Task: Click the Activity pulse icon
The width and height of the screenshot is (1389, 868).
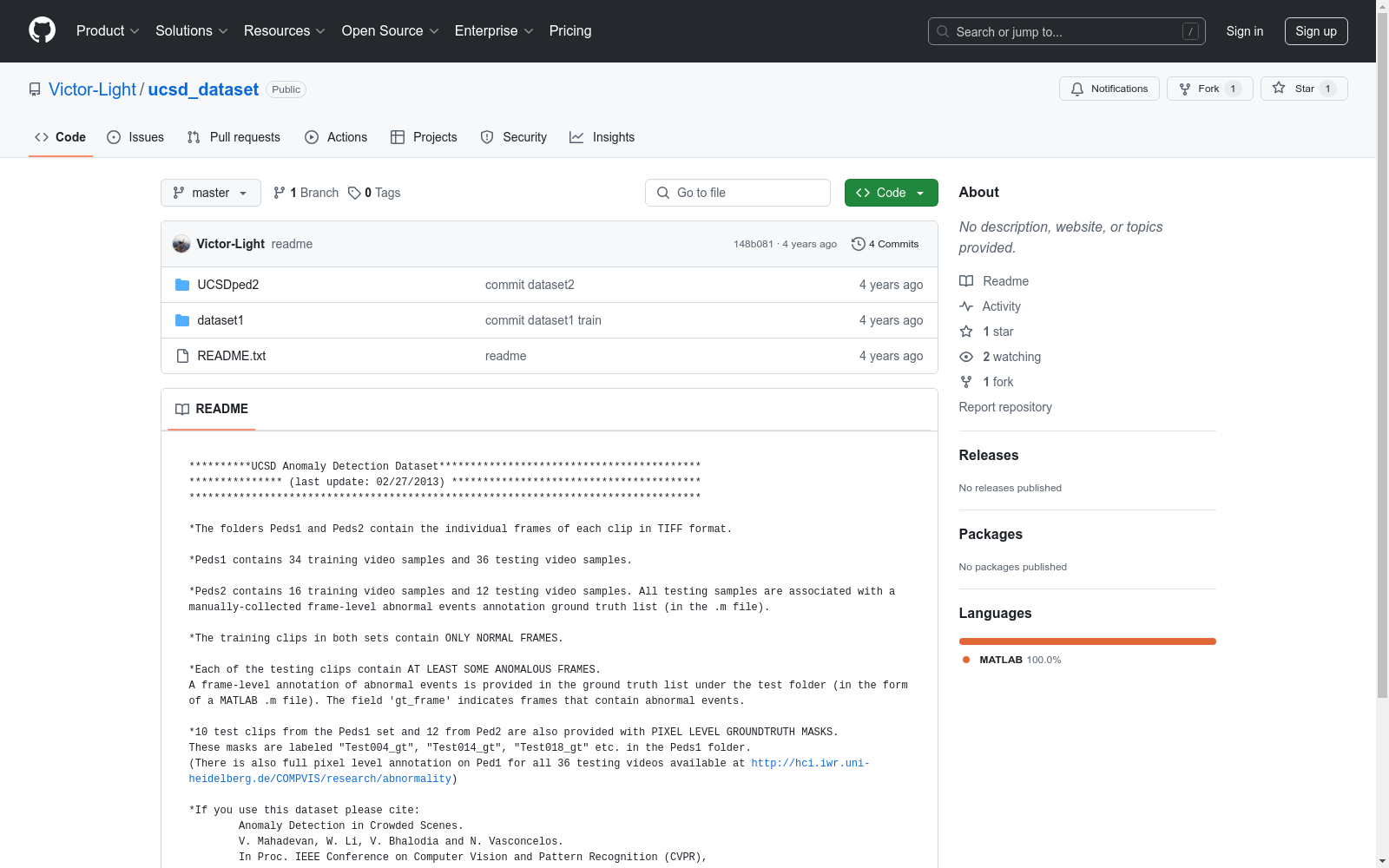Action: click(966, 306)
